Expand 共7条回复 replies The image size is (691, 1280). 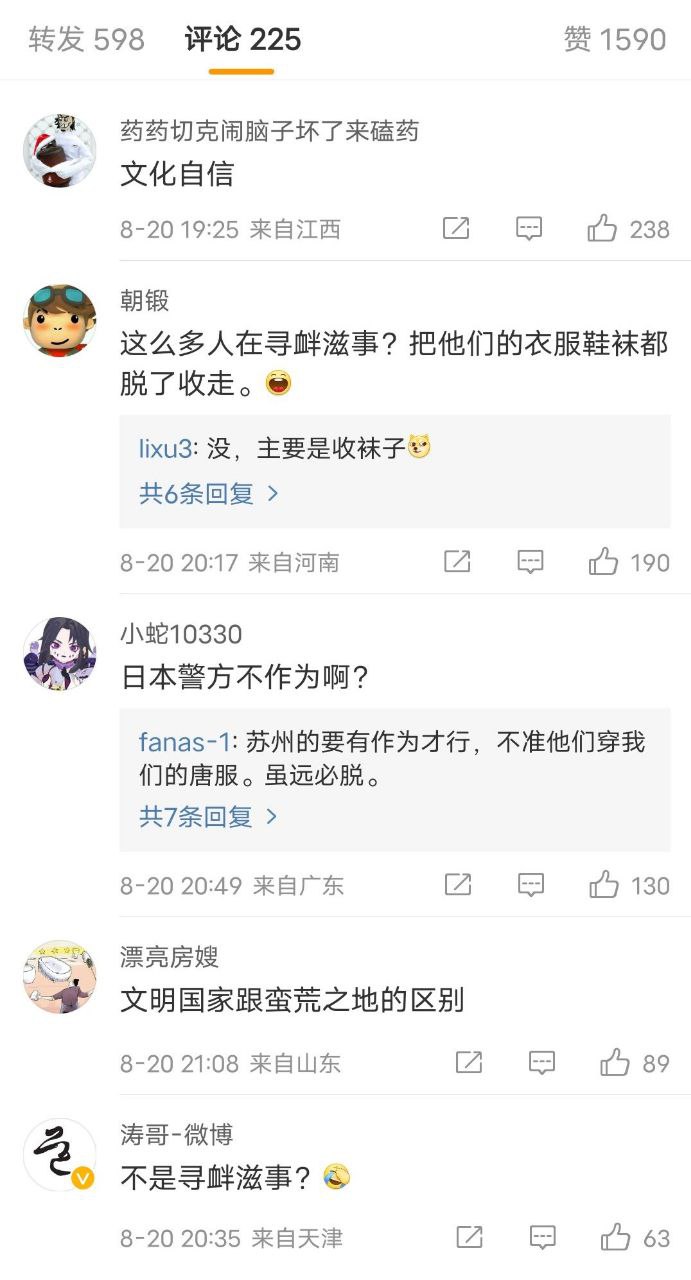tap(208, 816)
